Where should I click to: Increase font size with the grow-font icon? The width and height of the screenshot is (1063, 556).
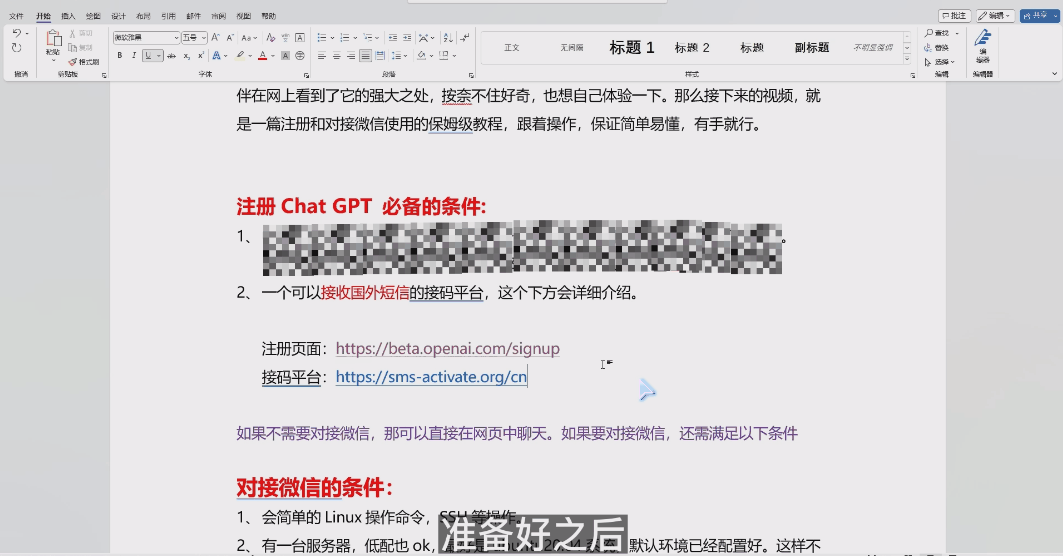click(216, 37)
